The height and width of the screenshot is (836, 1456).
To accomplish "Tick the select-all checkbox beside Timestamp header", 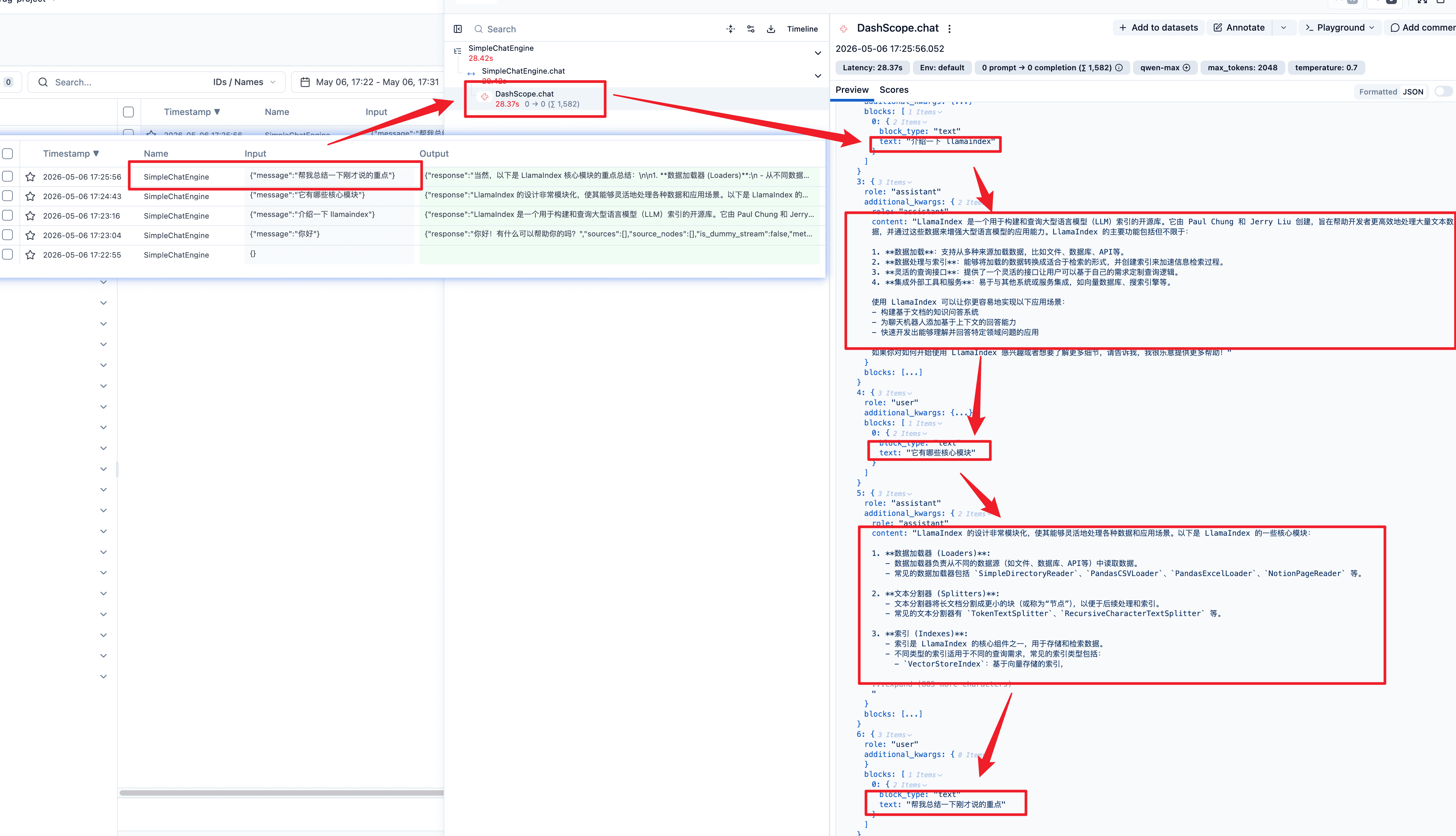I will click(7, 154).
